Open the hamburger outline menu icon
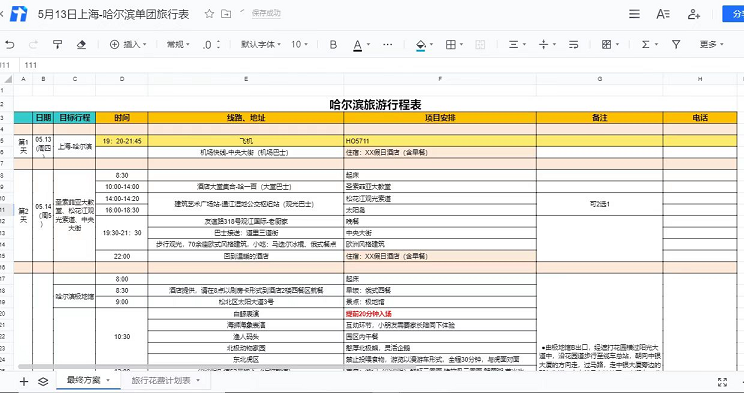The height and width of the screenshot is (393, 744). pyautogui.click(x=634, y=14)
